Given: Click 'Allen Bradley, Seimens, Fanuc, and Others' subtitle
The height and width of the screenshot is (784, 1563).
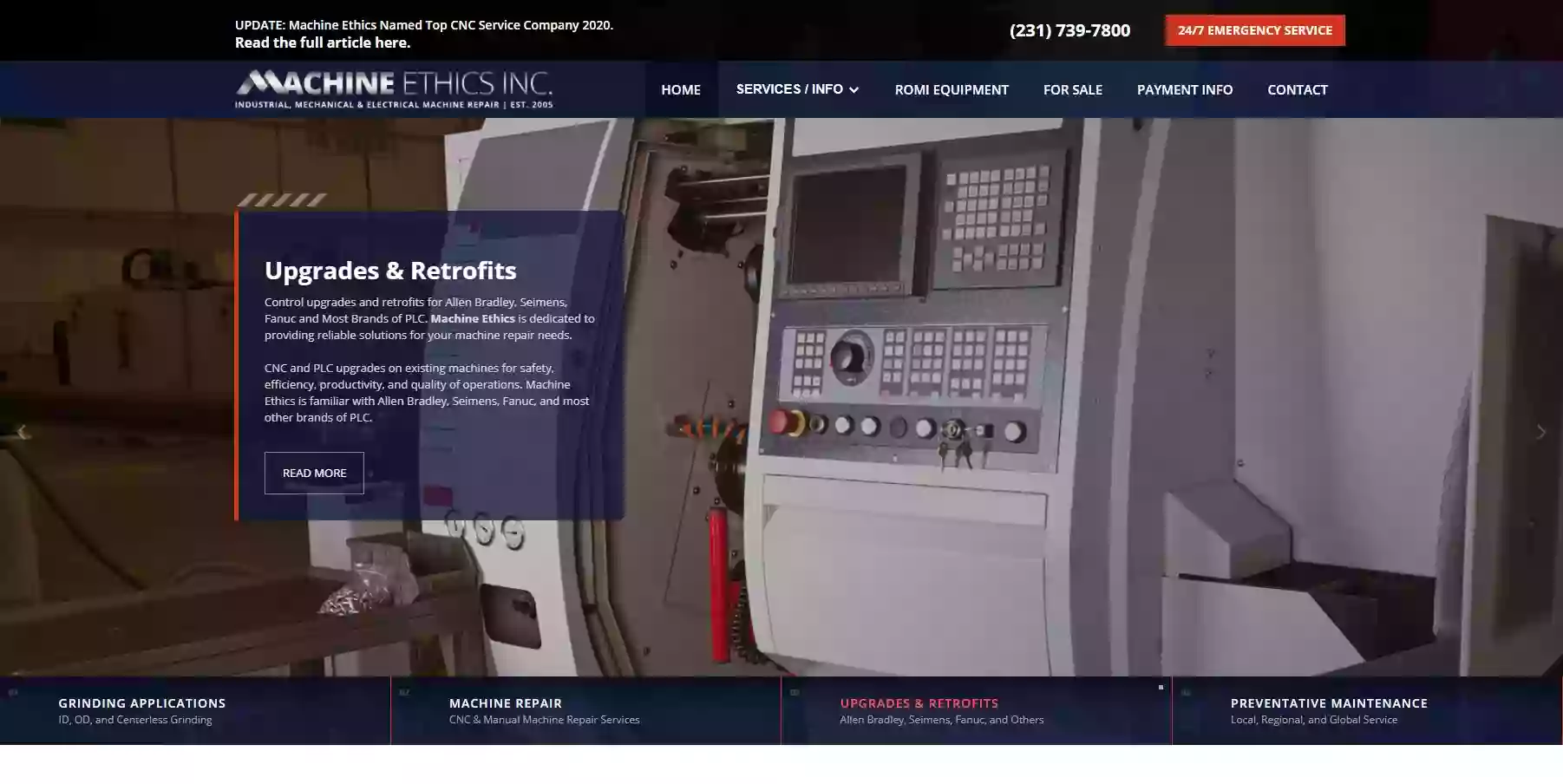Looking at the screenshot, I should [x=942, y=720].
